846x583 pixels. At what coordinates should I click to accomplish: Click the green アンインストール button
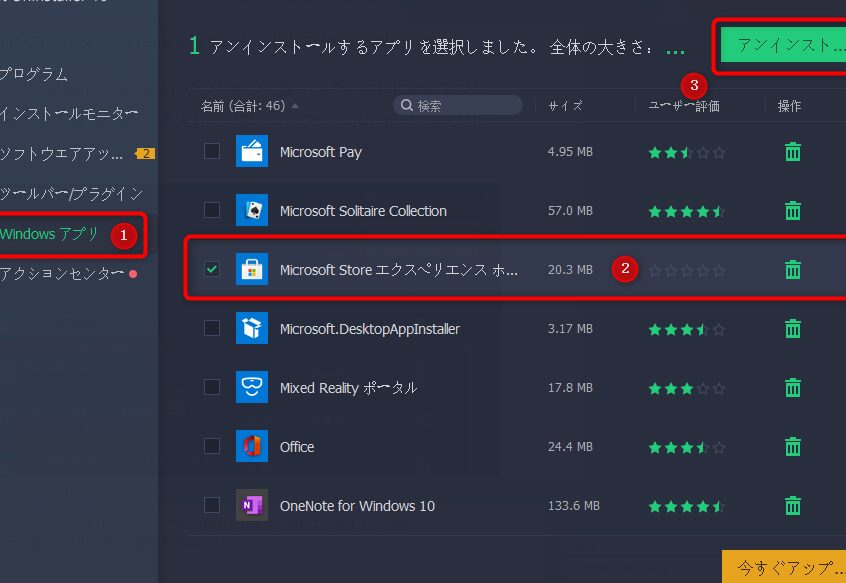(x=783, y=45)
